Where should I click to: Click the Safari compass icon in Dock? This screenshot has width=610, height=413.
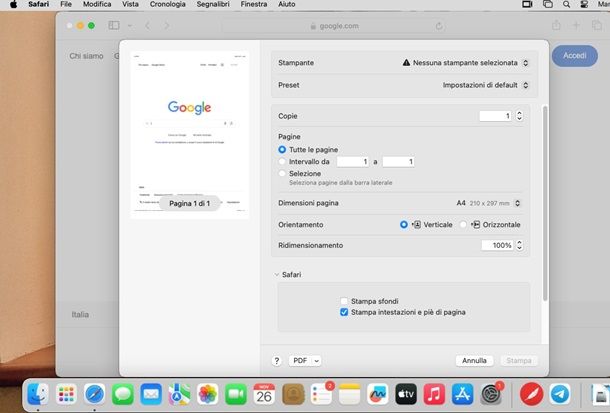tap(95, 394)
